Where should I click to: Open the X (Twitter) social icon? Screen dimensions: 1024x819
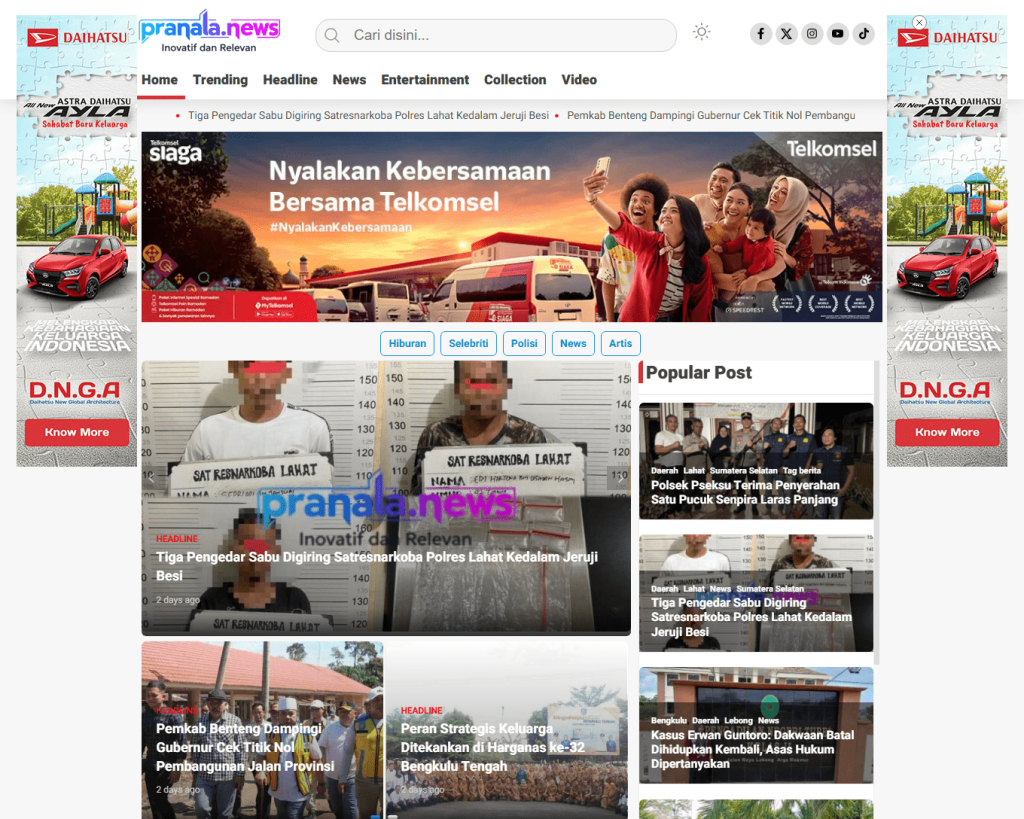pos(787,34)
